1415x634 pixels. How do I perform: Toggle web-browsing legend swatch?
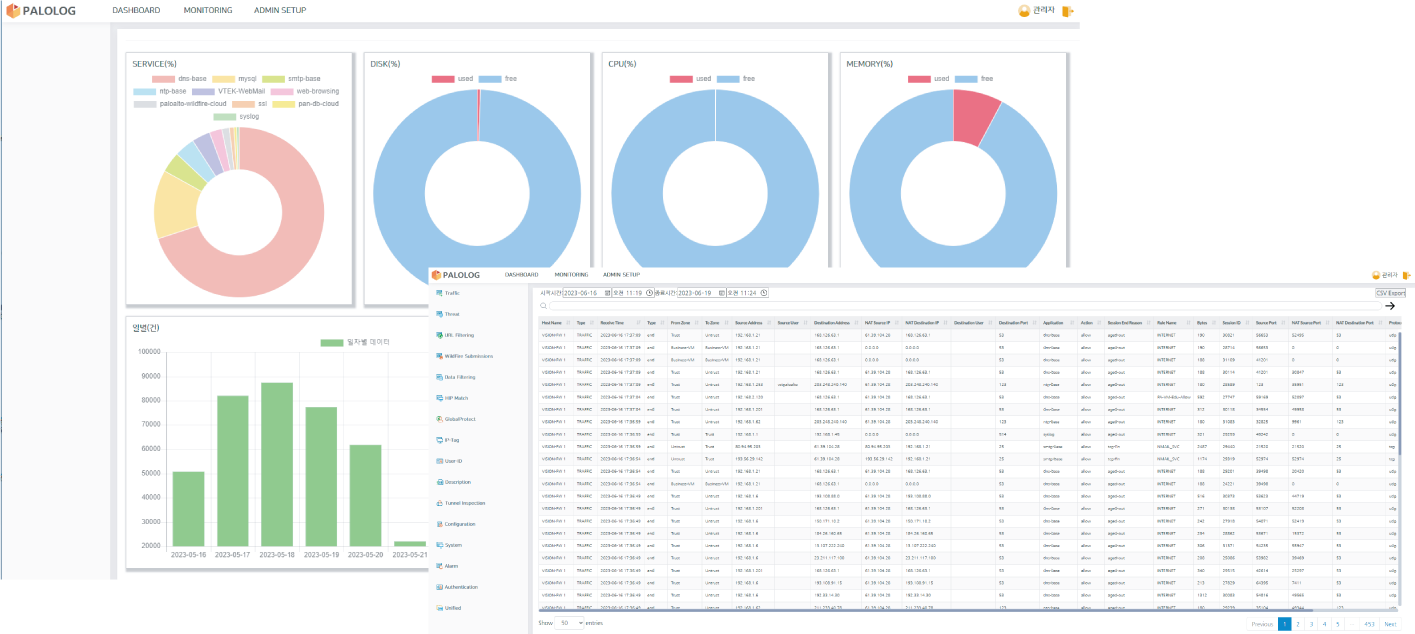[280, 91]
